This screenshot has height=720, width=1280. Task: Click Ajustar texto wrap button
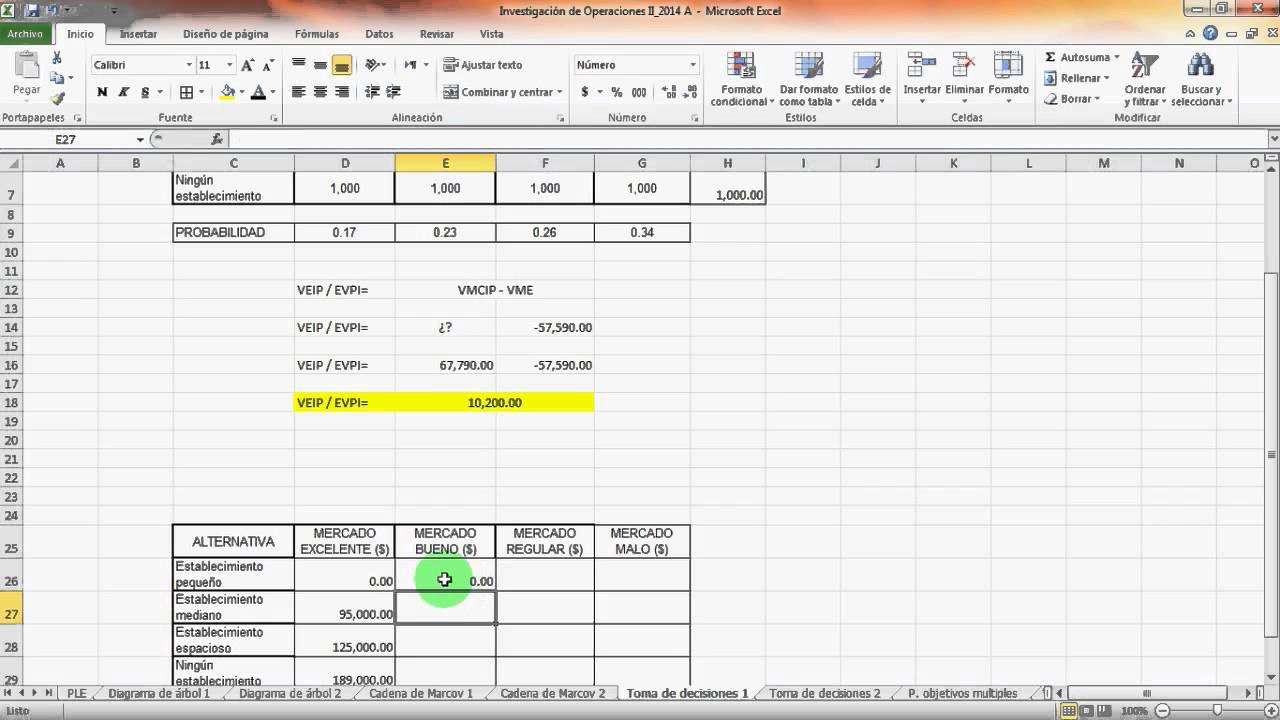pos(483,65)
